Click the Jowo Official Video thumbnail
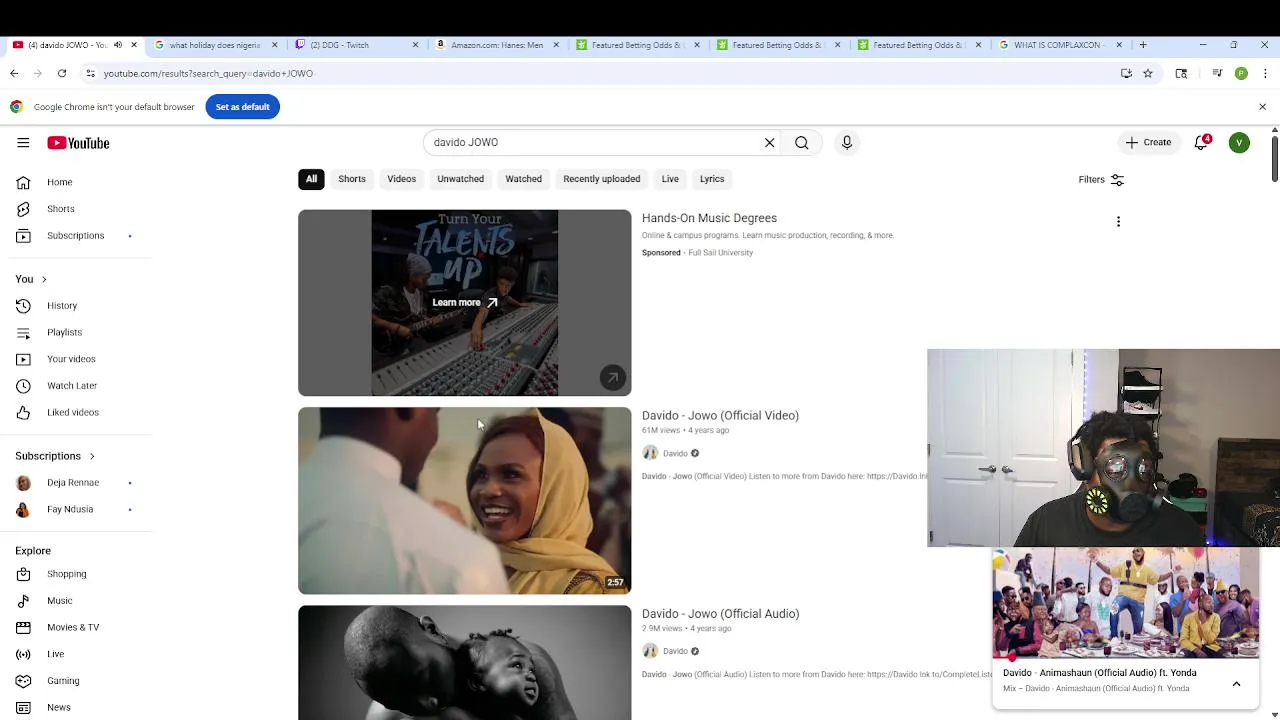The width and height of the screenshot is (1280, 720). 465,501
